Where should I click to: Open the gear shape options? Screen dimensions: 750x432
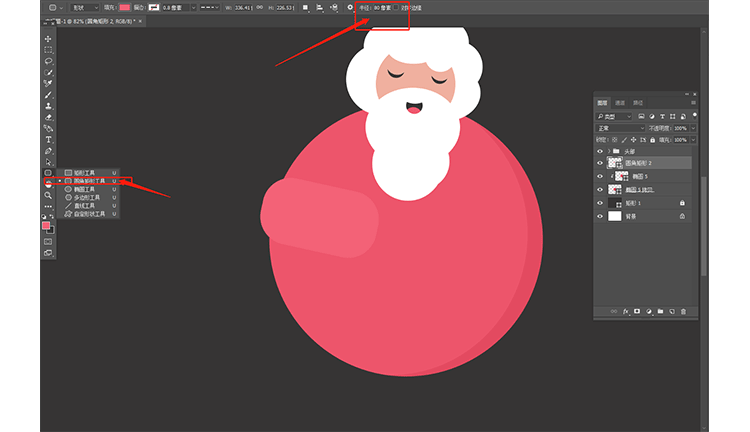pyautogui.click(x=350, y=8)
